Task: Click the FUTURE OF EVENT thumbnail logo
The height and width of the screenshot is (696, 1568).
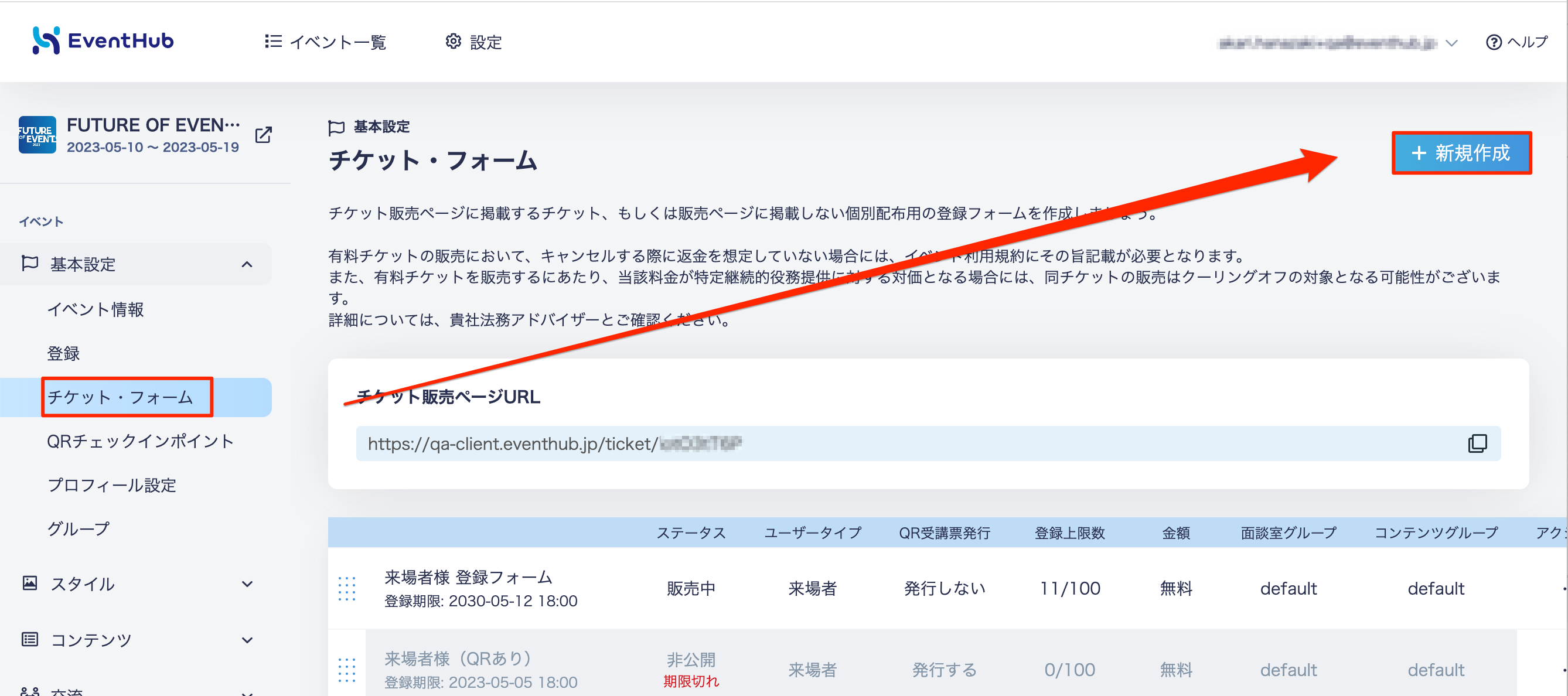Action: click(37, 135)
